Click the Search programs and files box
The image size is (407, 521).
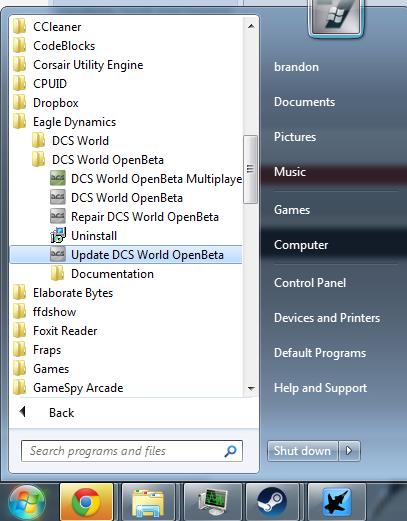click(132, 451)
